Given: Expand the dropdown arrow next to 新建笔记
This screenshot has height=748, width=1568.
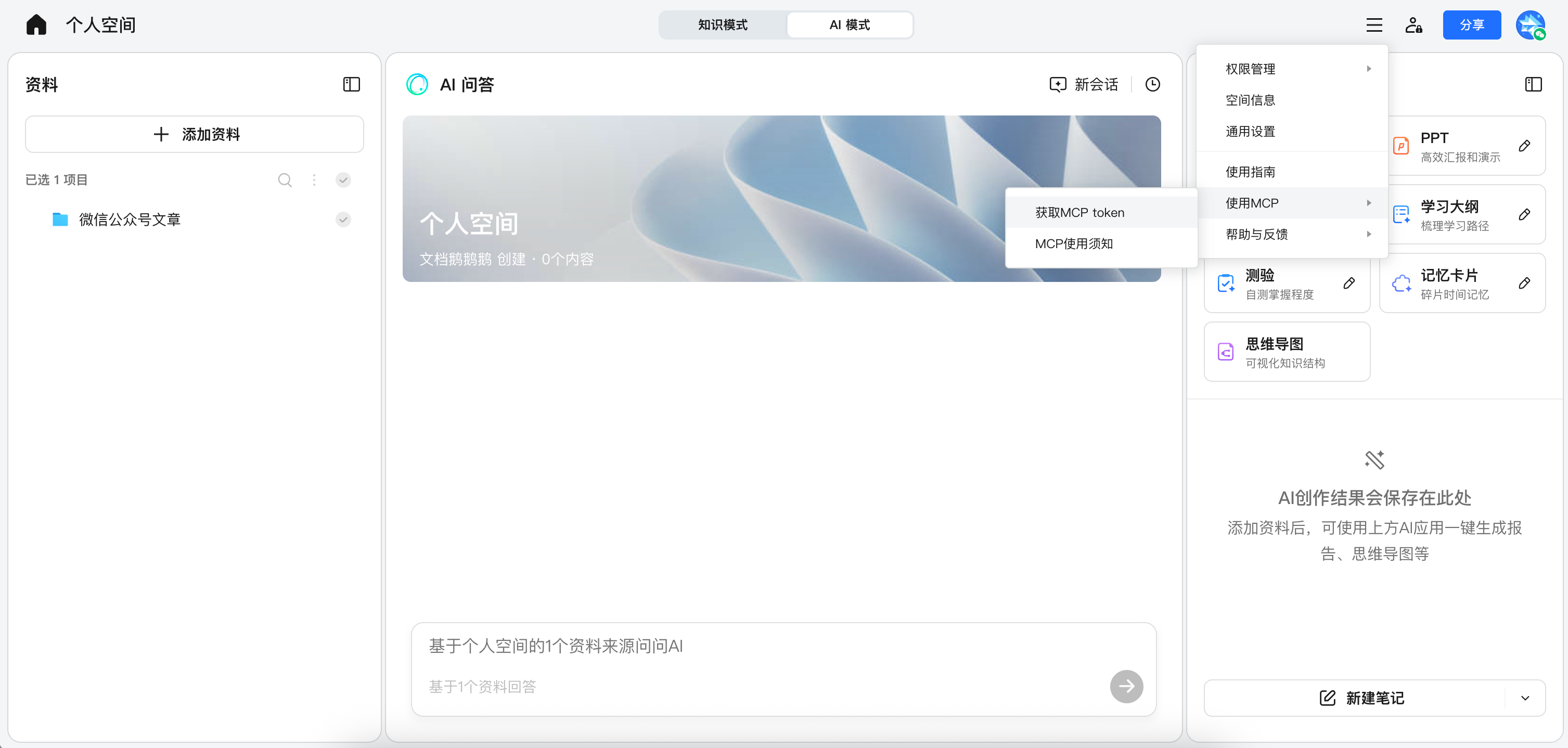Looking at the screenshot, I should point(1525,698).
